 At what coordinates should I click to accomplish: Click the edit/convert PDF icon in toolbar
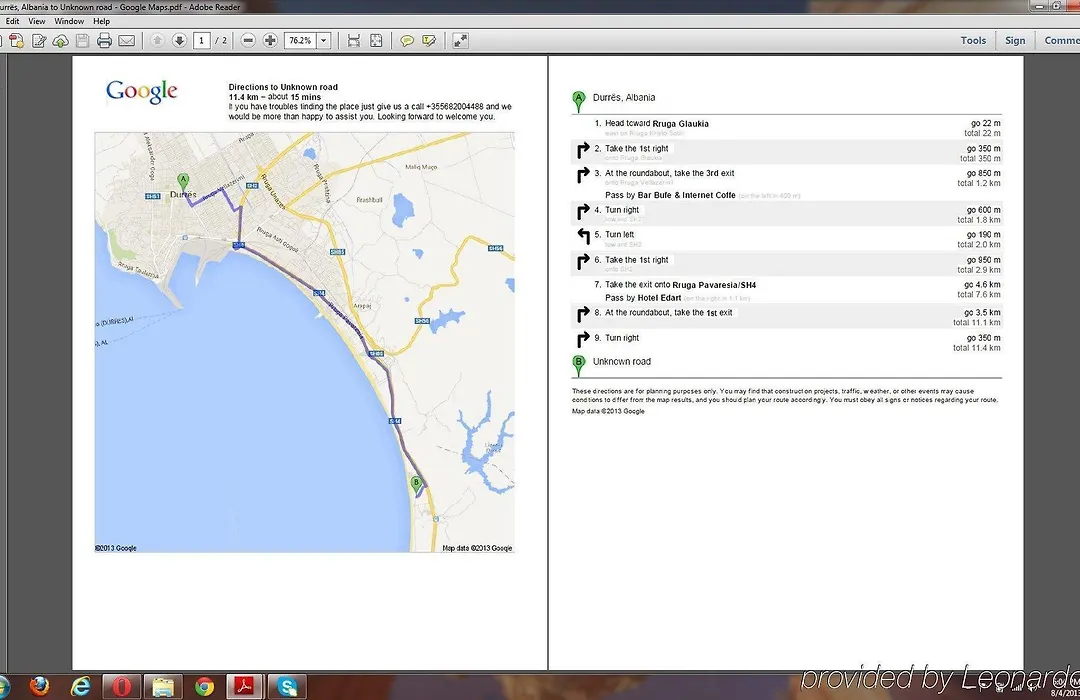point(39,41)
